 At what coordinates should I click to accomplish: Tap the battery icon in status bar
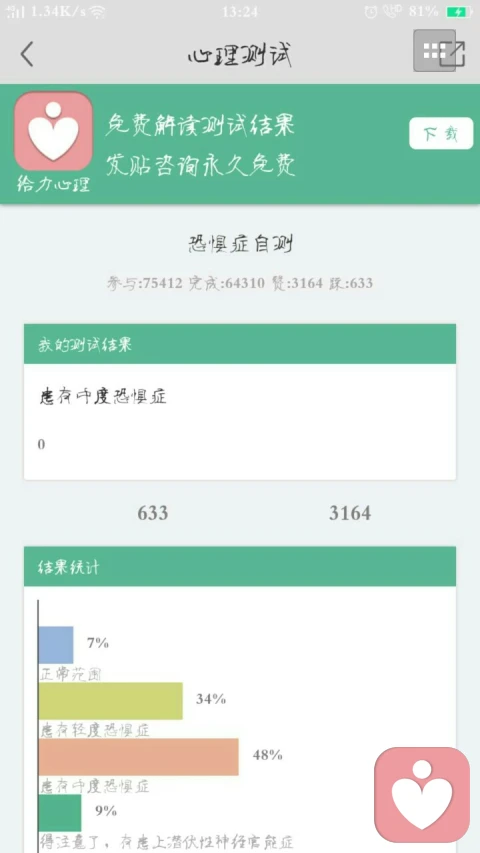[x=458, y=11]
